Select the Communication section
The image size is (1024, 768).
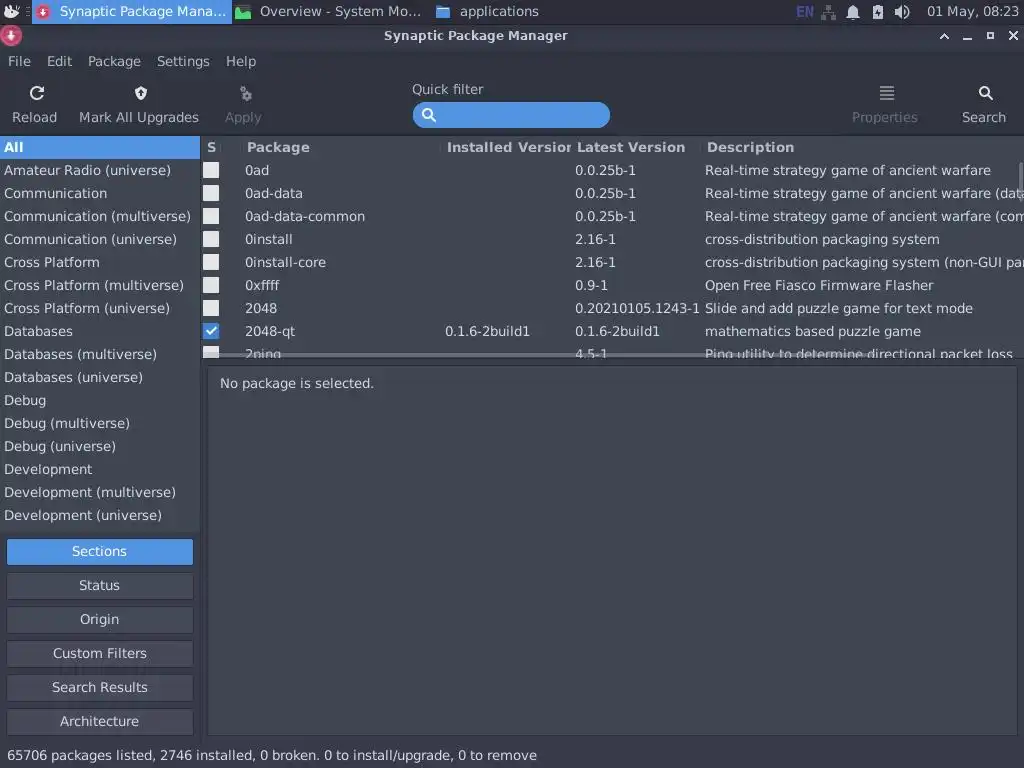100,193
